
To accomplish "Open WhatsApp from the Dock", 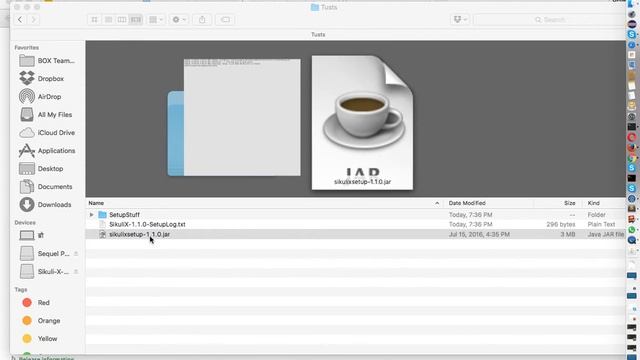I will (x=632, y=230).
